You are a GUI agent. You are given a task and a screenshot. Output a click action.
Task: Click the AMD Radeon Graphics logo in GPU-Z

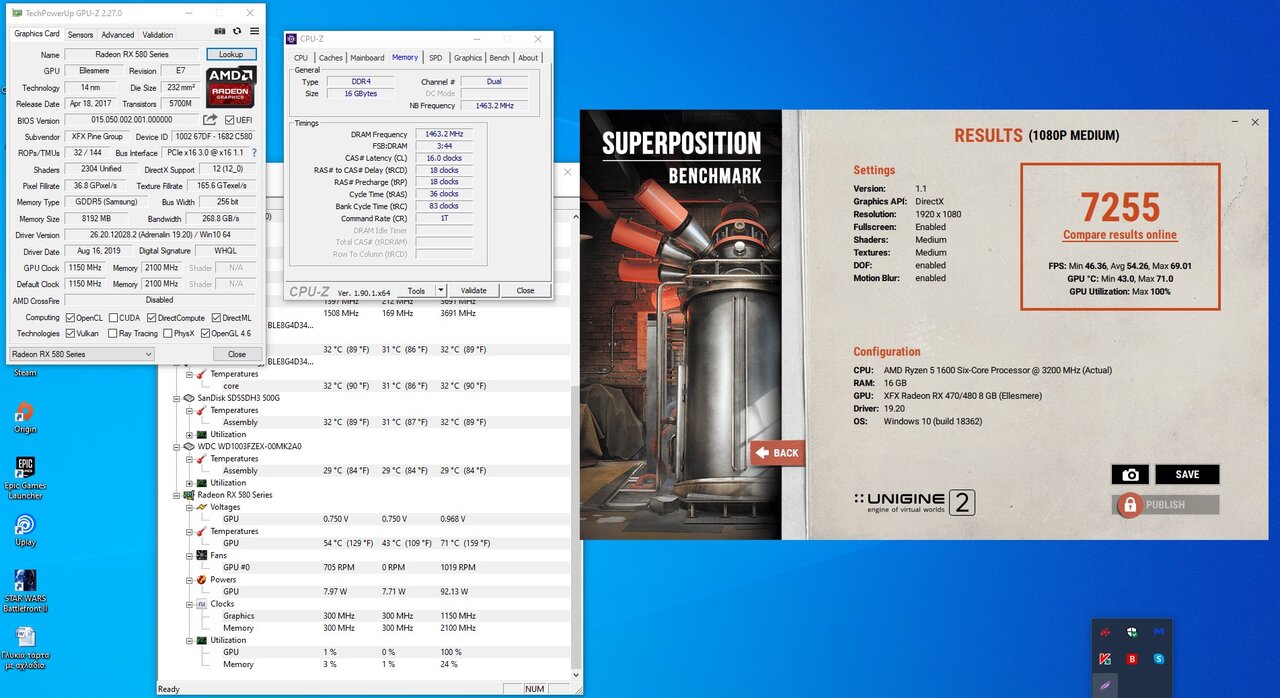point(231,87)
